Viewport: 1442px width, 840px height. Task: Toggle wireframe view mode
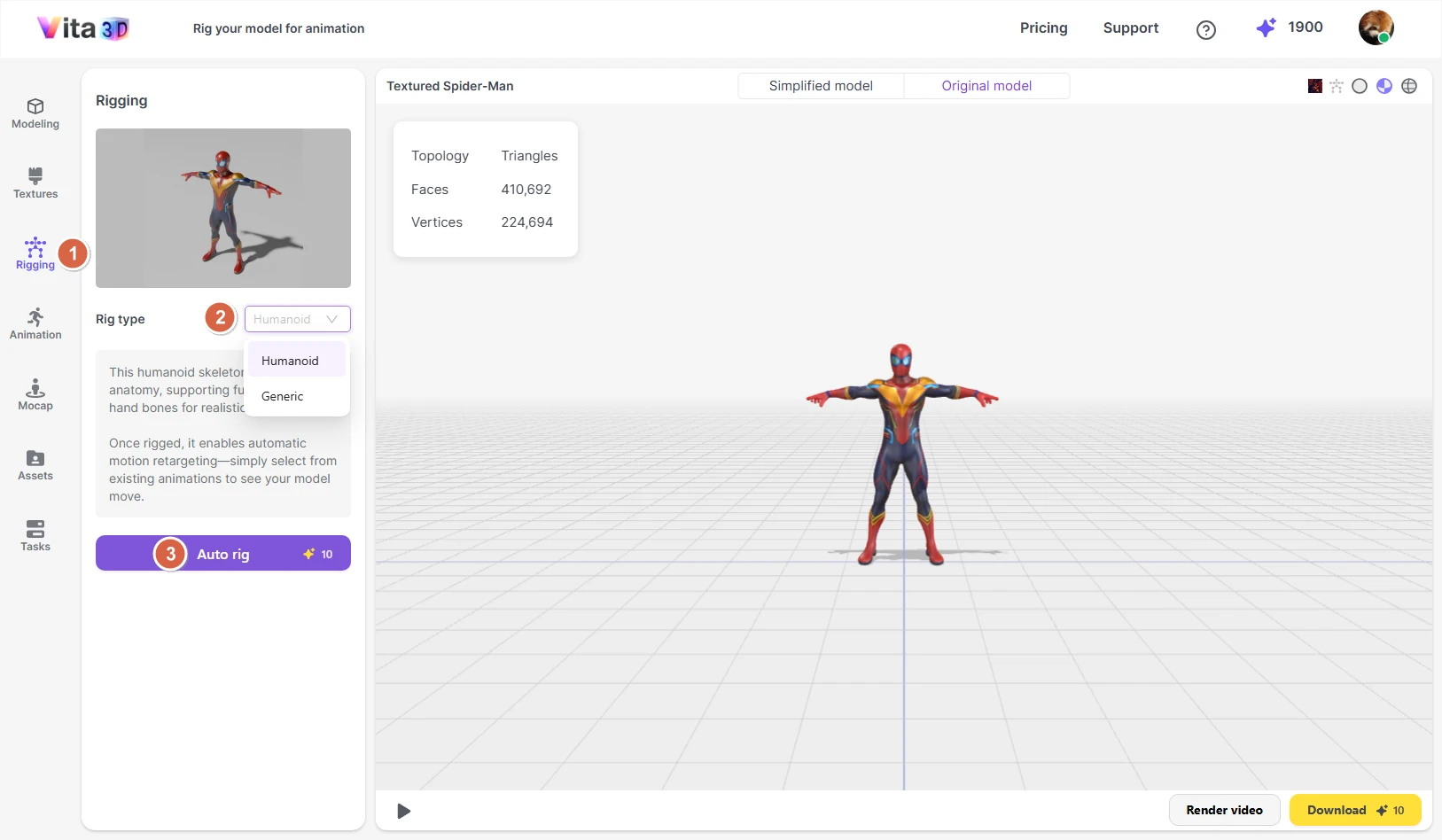(x=1409, y=86)
